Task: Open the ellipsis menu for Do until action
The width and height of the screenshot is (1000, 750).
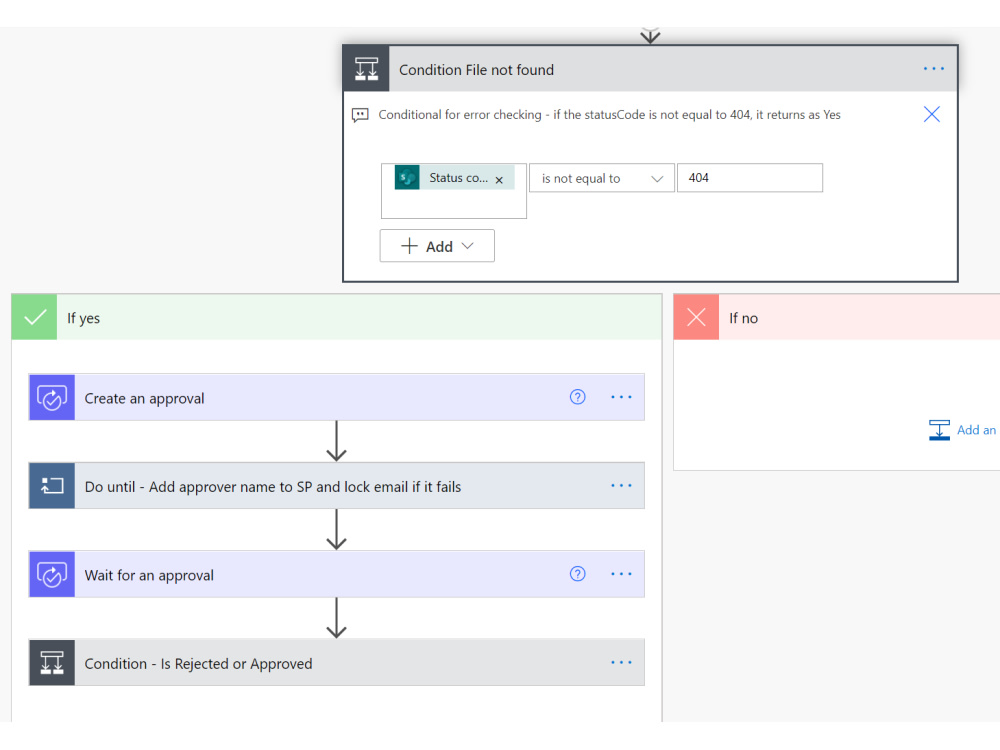Action: coord(621,486)
